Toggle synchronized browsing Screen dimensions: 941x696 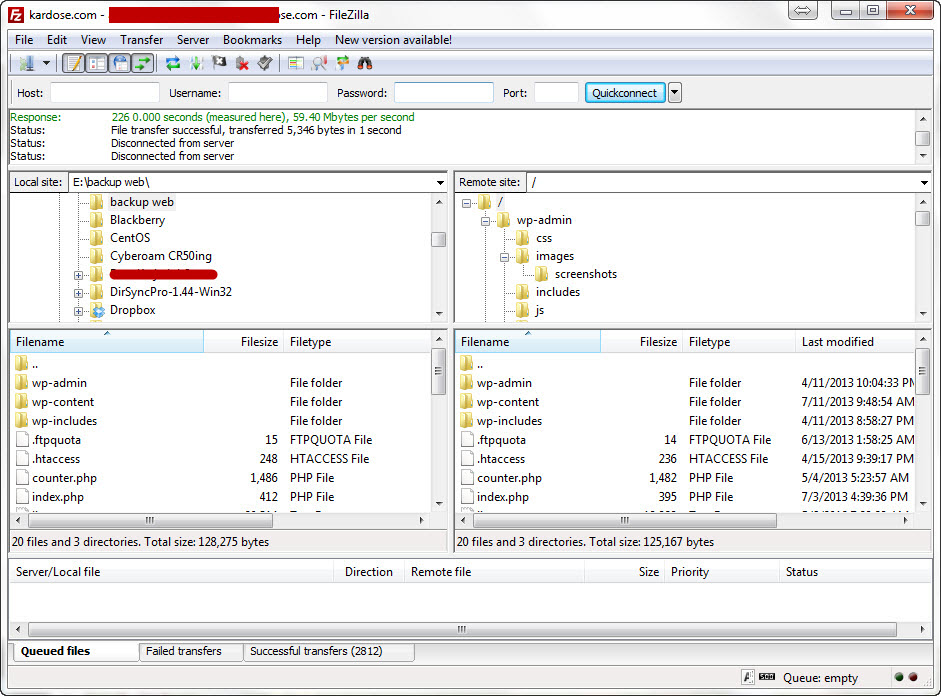coord(342,63)
